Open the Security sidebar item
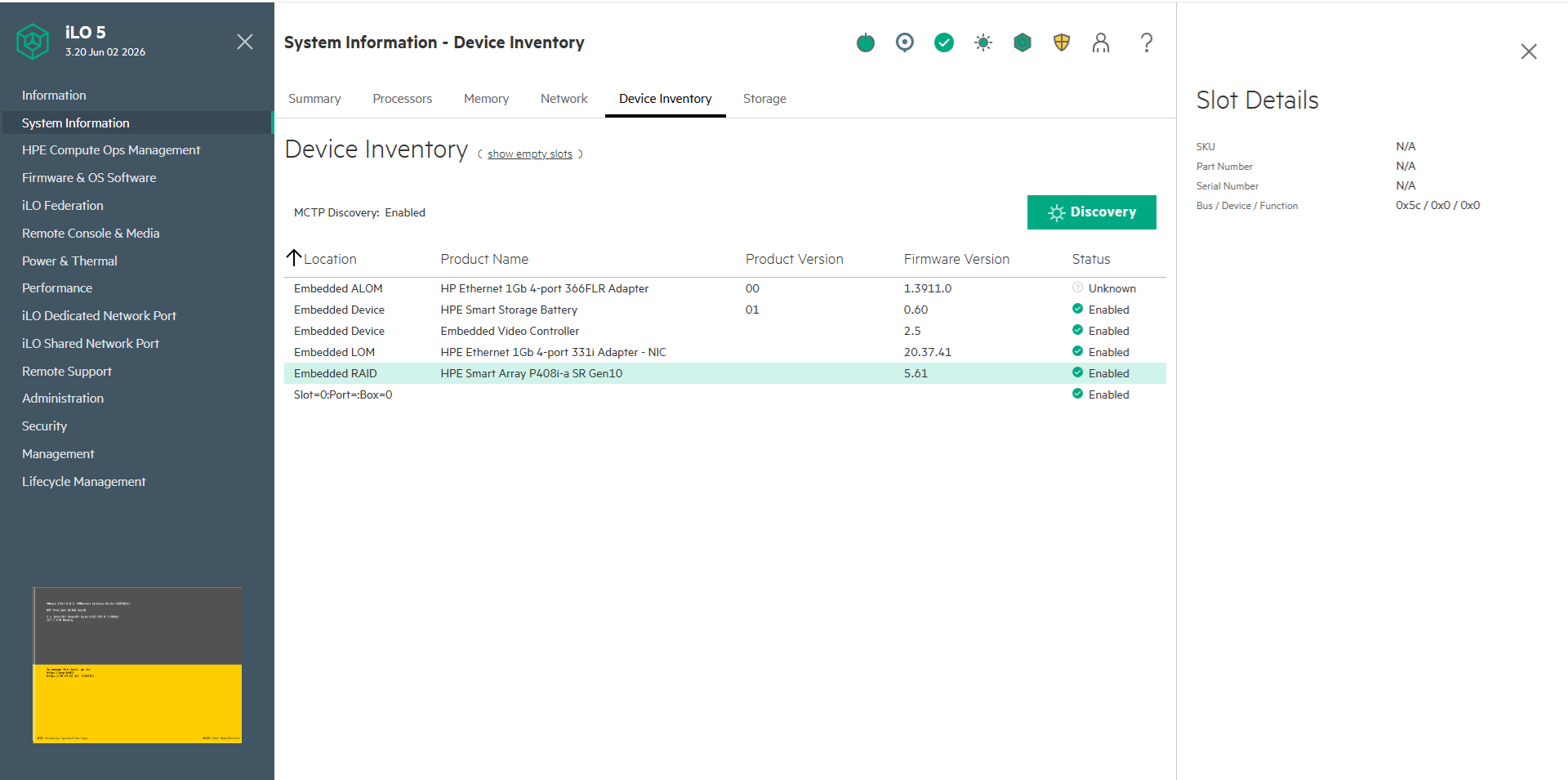Viewport: 1568px width, 780px height. pyautogui.click(x=44, y=426)
